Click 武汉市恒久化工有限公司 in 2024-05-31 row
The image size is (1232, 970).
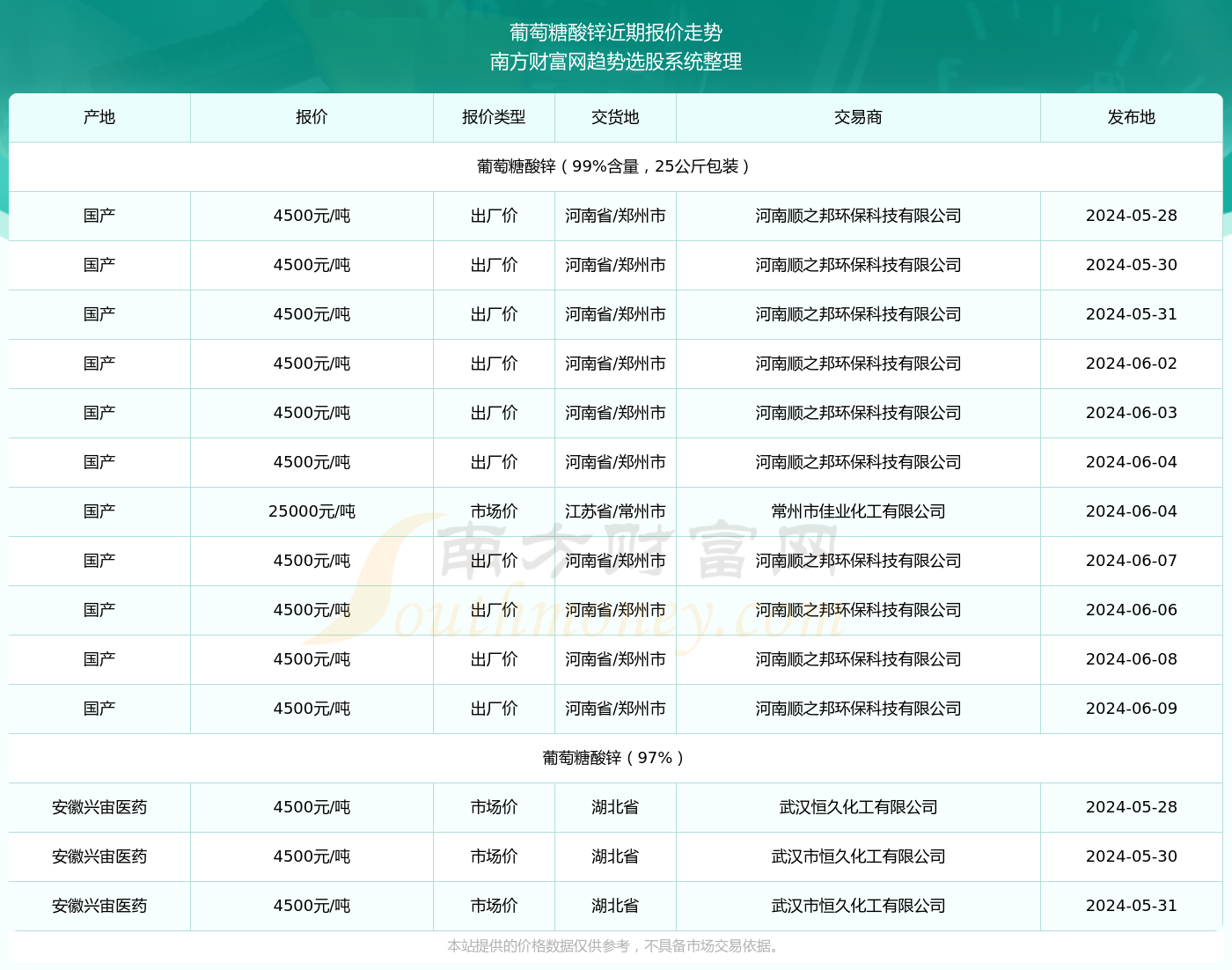click(858, 906)
